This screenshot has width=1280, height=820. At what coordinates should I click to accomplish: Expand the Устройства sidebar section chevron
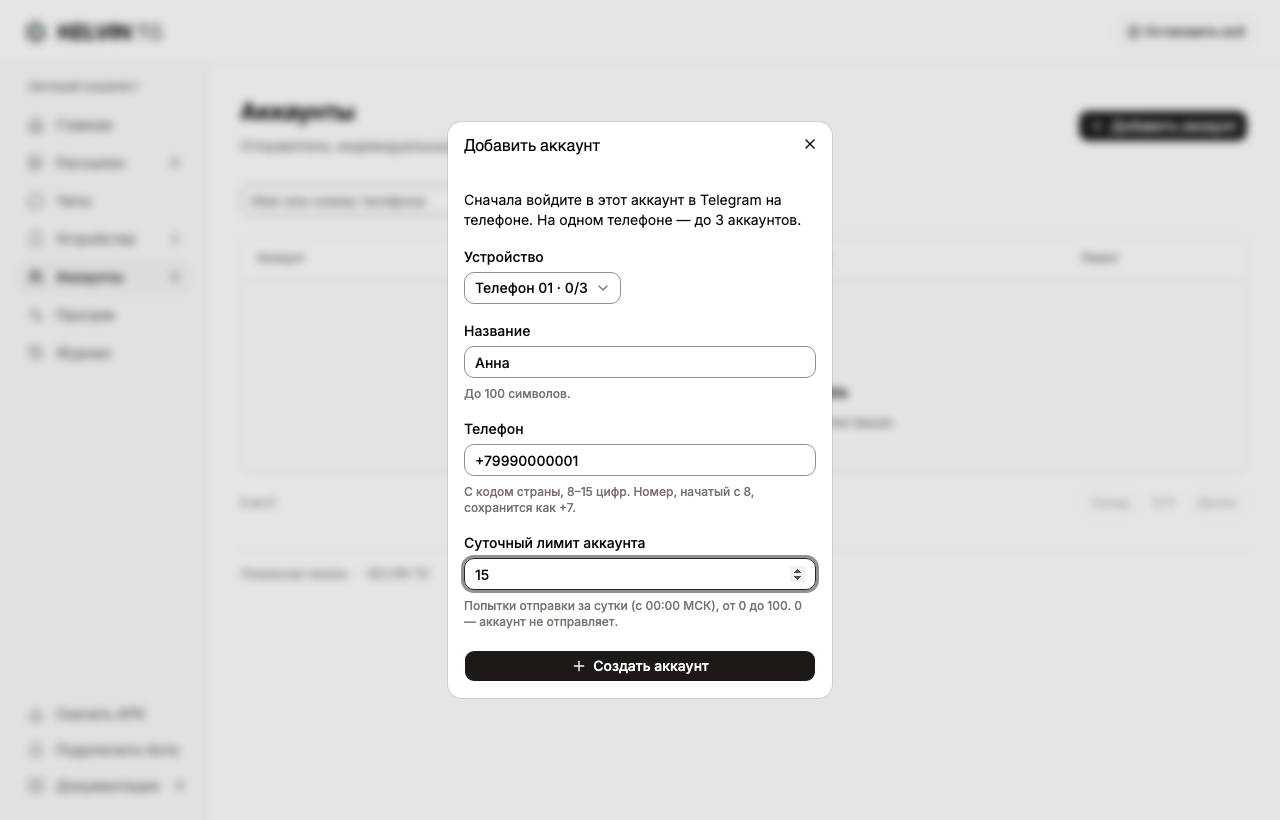tap(175, 239)
